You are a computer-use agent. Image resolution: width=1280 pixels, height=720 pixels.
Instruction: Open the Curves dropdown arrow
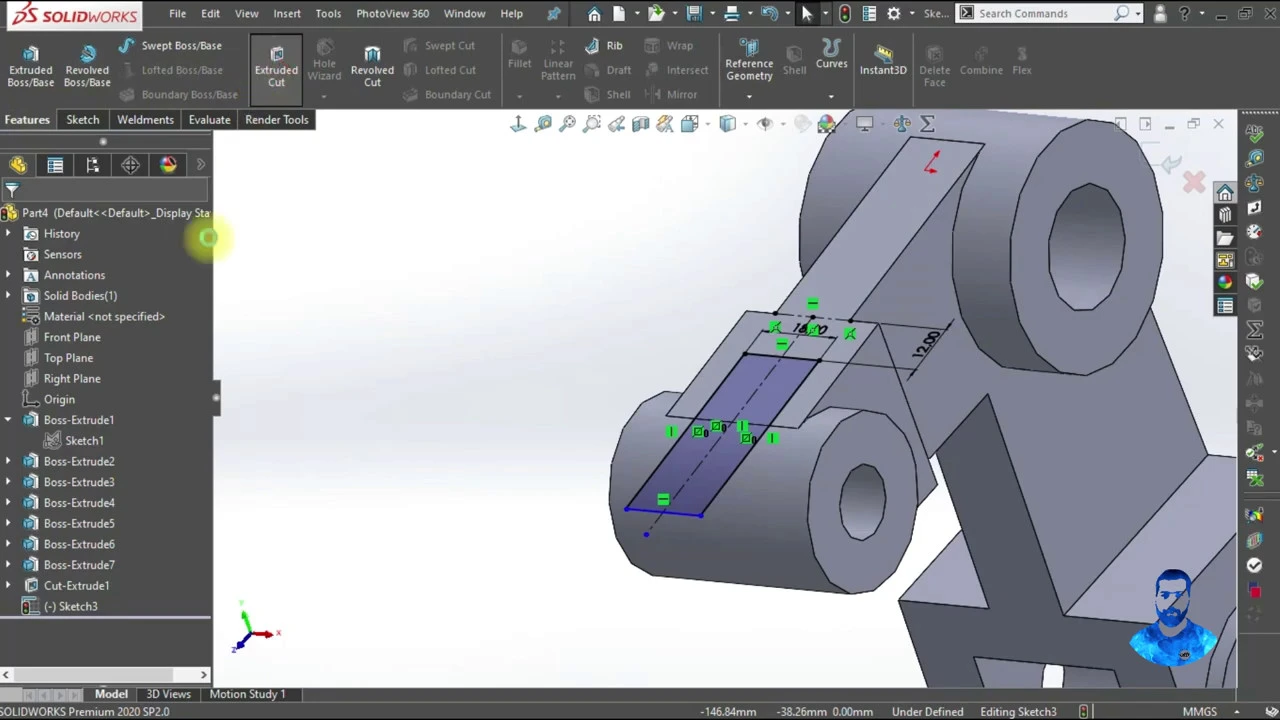pyautogui.click(x=831, y=96)
